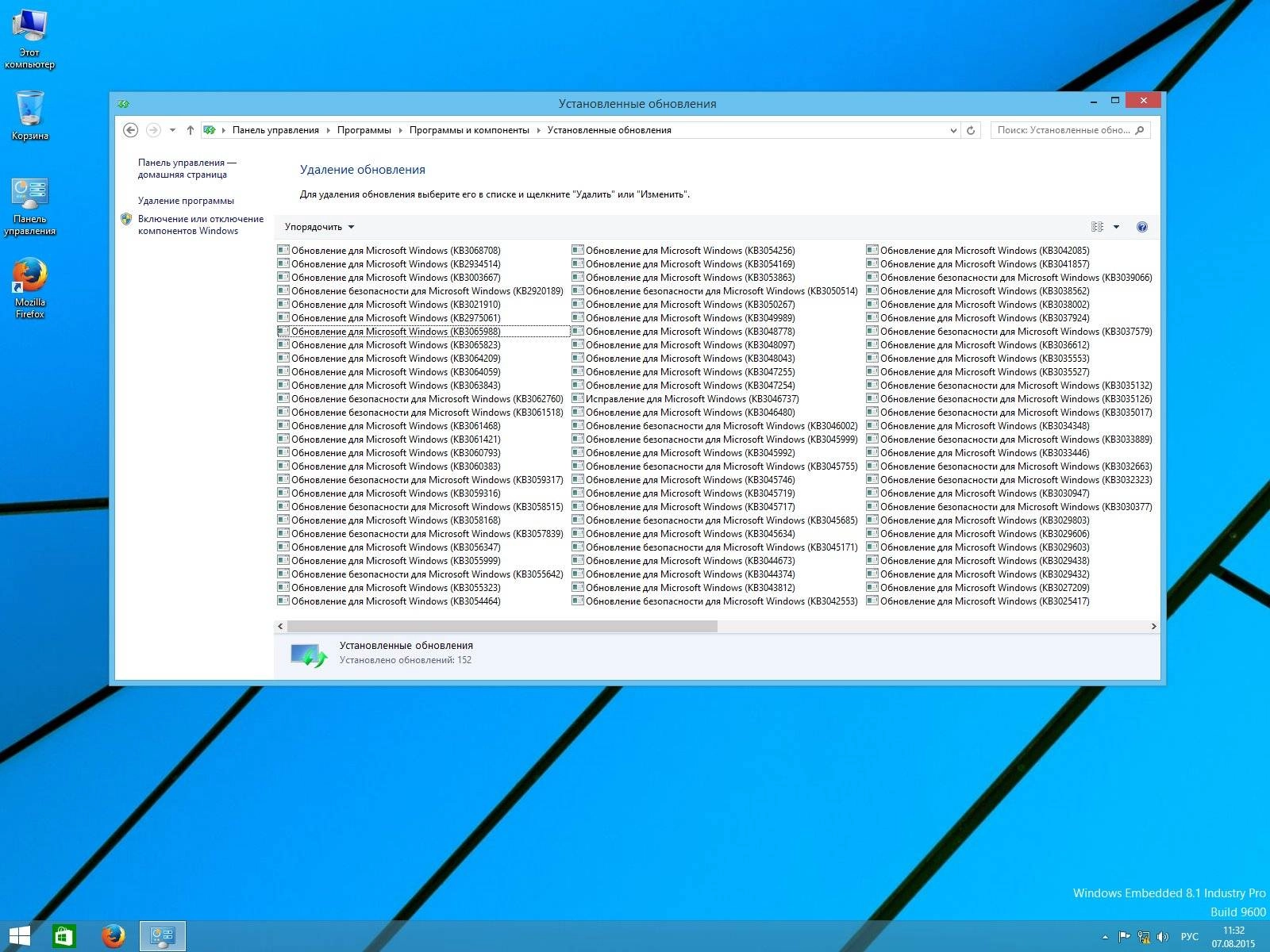Viewport: 1270px width, 952px height.
Task: Open Firefox from the taskbar
Action: tap(114, 936)
